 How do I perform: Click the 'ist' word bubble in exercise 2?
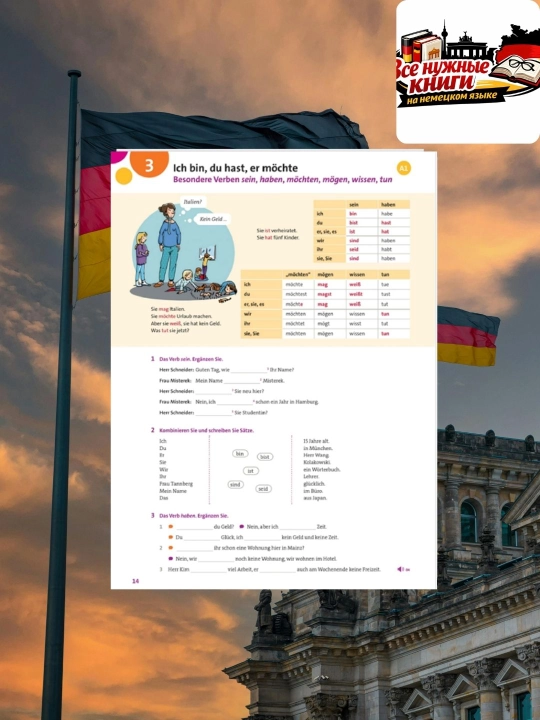click(251, 471)
